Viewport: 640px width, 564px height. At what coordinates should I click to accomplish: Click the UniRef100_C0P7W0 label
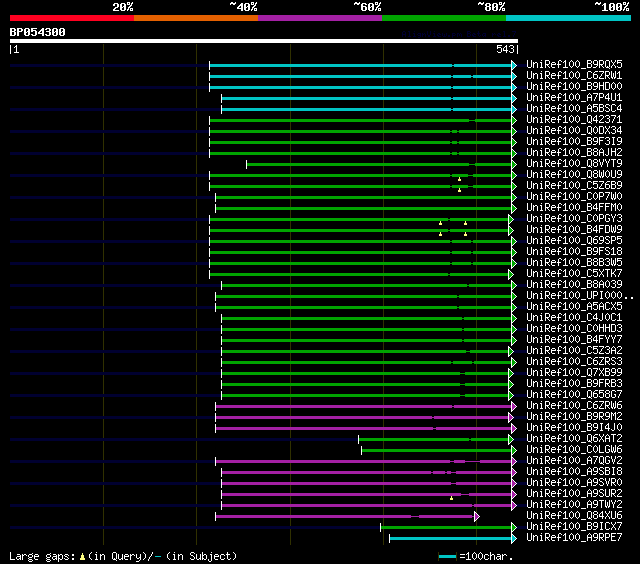(x=574, y=197)
